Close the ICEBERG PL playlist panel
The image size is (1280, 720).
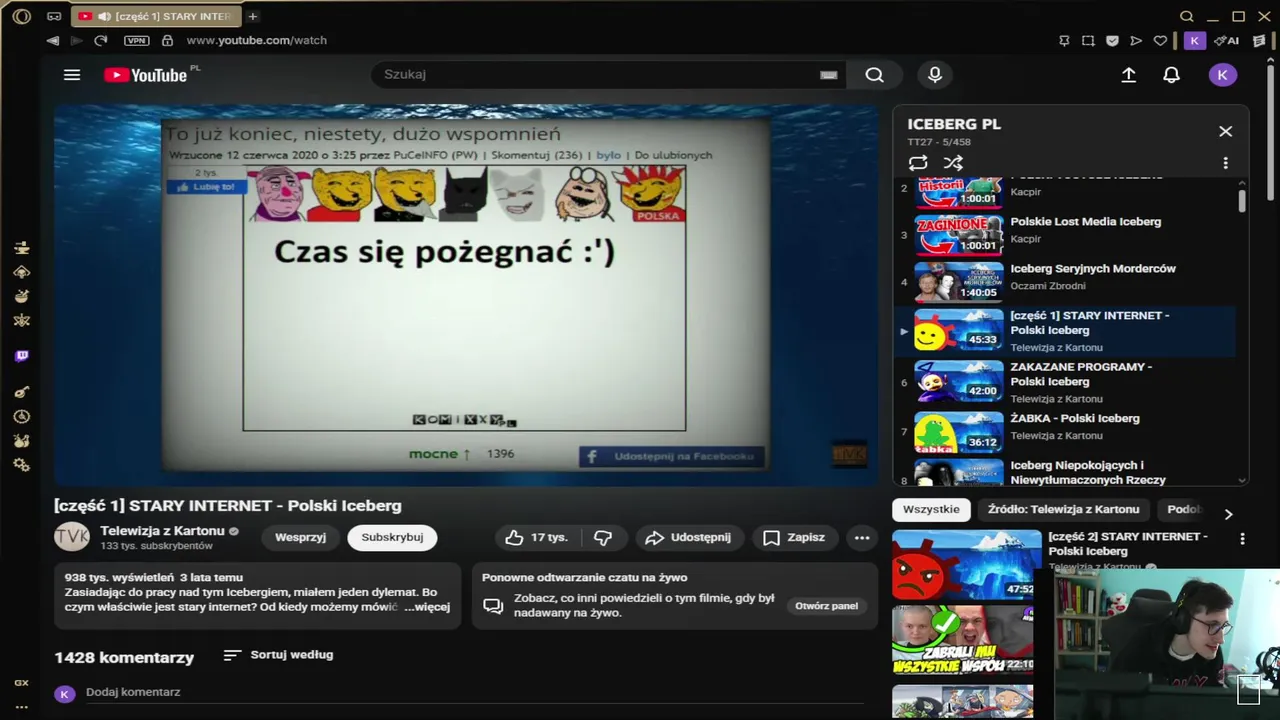click(1226, 131)
